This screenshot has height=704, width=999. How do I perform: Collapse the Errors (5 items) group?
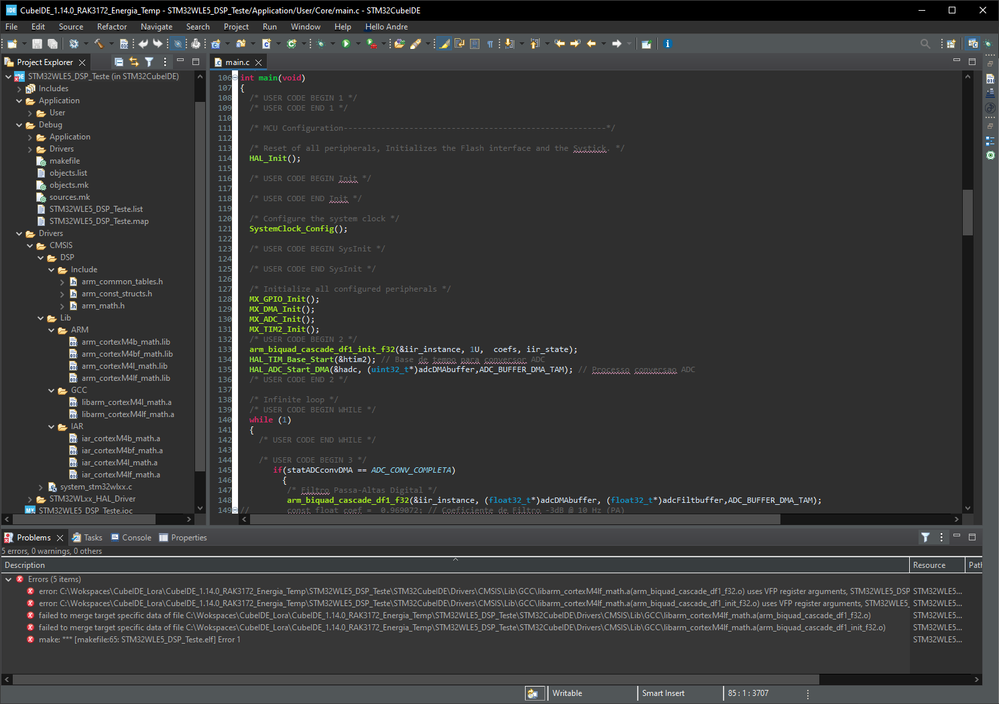click(x=10, y=580)
